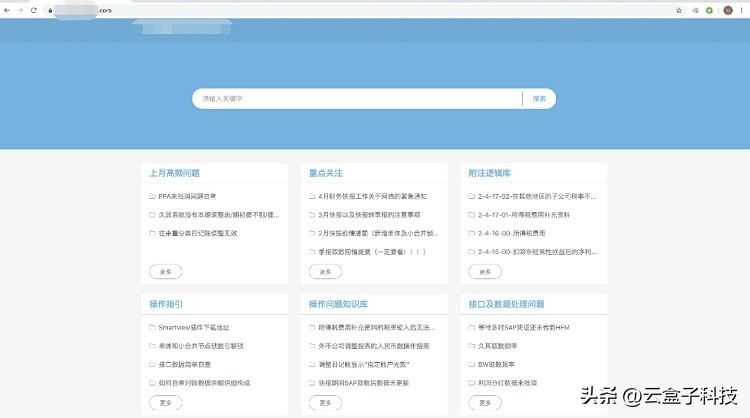This screenshot has height=418, width=750.
Task: Click the browser forward arrow
Action: click(x=20, y=10)
